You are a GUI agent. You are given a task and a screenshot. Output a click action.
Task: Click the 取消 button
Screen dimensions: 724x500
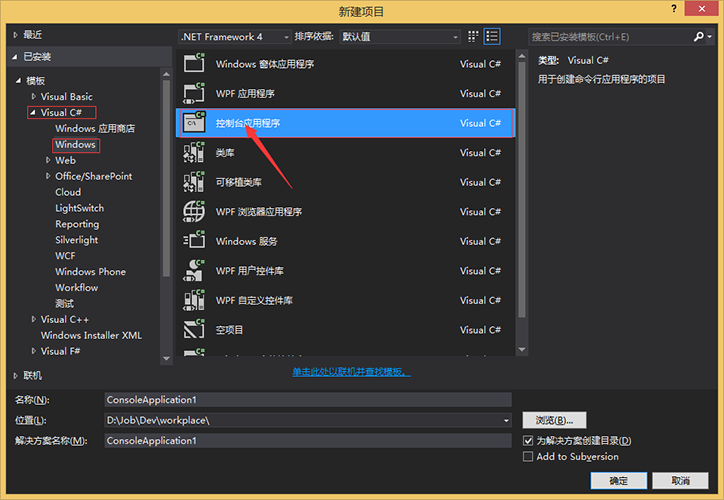680,481
